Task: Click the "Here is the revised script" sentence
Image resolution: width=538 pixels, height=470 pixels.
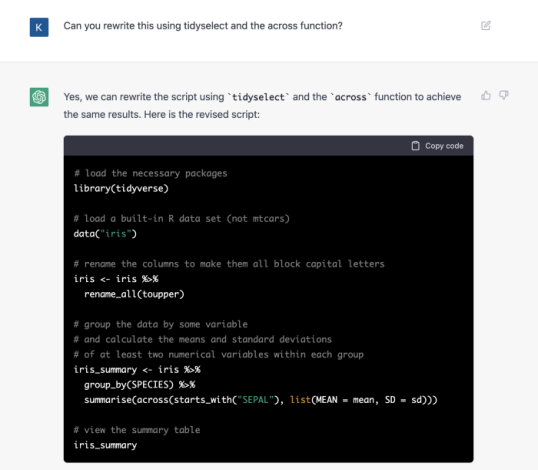Action: 202,114
